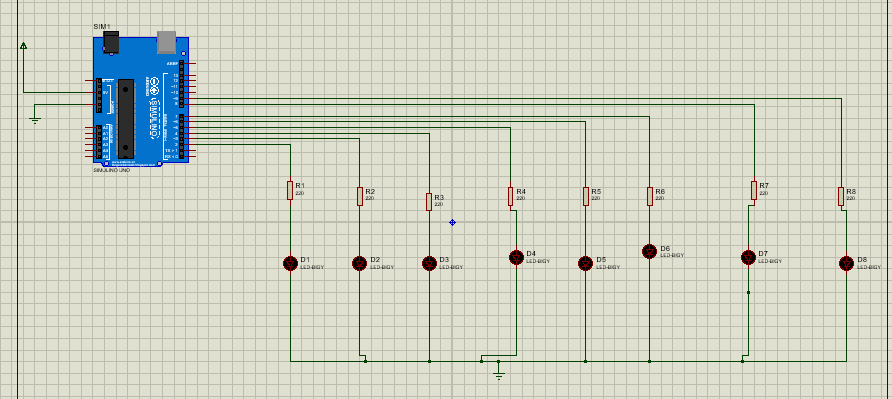
Task: Select LED D2 symbol
Action: click(360, 264)
